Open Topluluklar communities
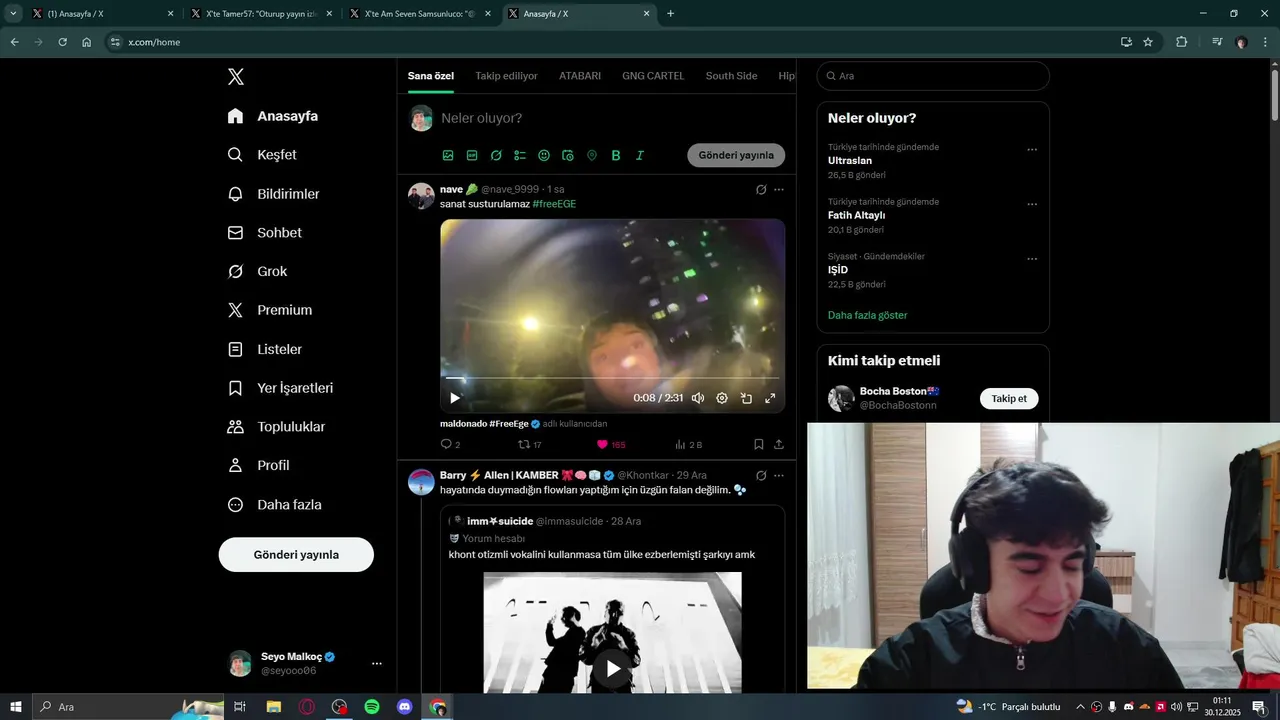Screen dimensions: 1280x720 (x=276, y=427)
